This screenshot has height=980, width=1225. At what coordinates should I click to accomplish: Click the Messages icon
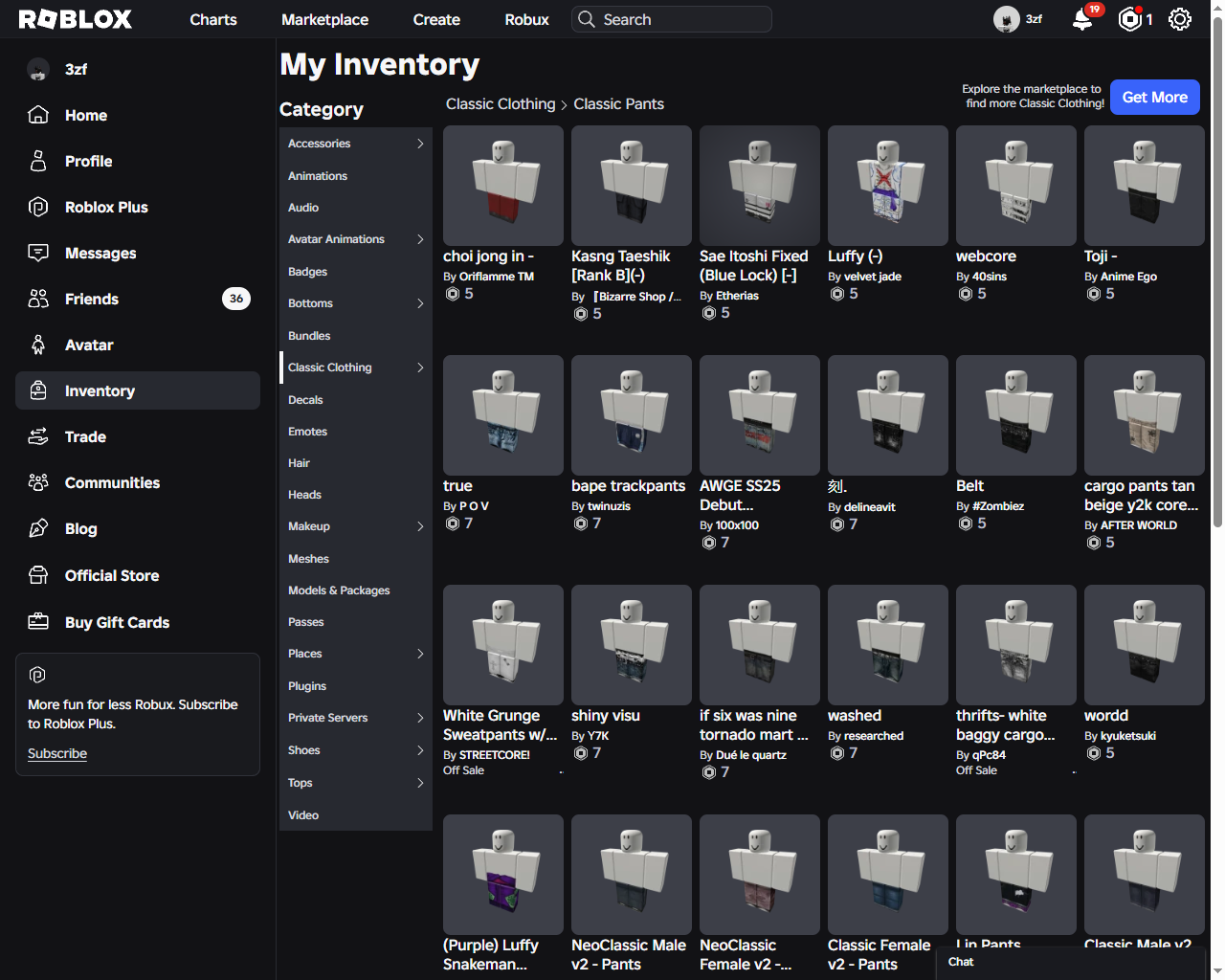click(x=38, y=253)
